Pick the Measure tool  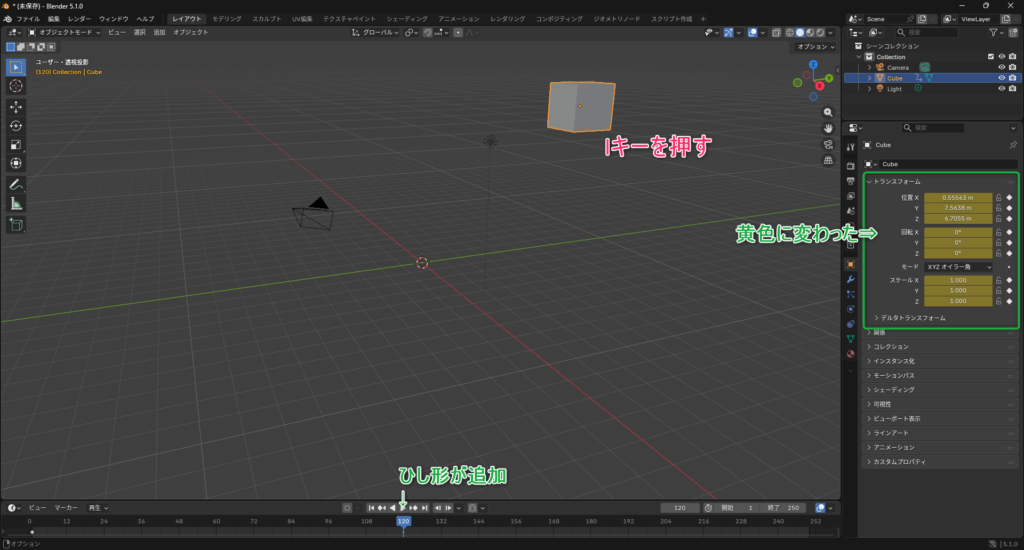[x=16, y=203]
